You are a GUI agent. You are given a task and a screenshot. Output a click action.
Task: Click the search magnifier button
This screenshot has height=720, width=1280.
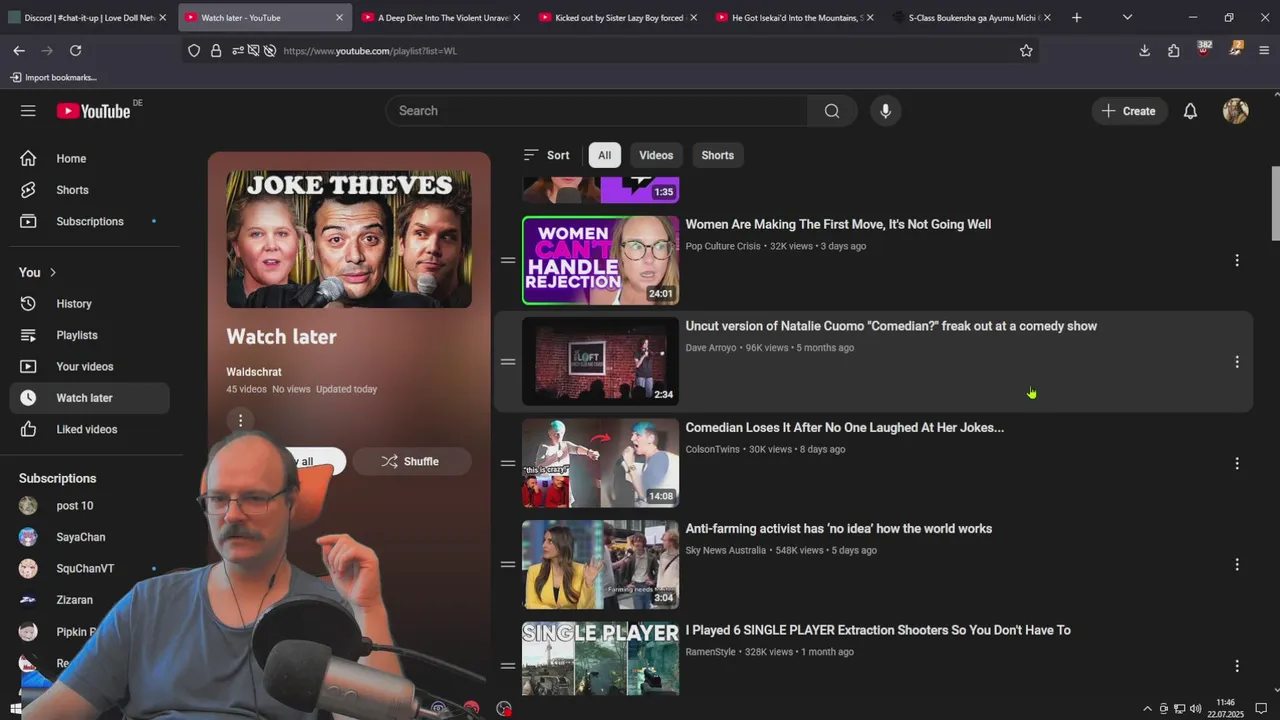(832, 111)
